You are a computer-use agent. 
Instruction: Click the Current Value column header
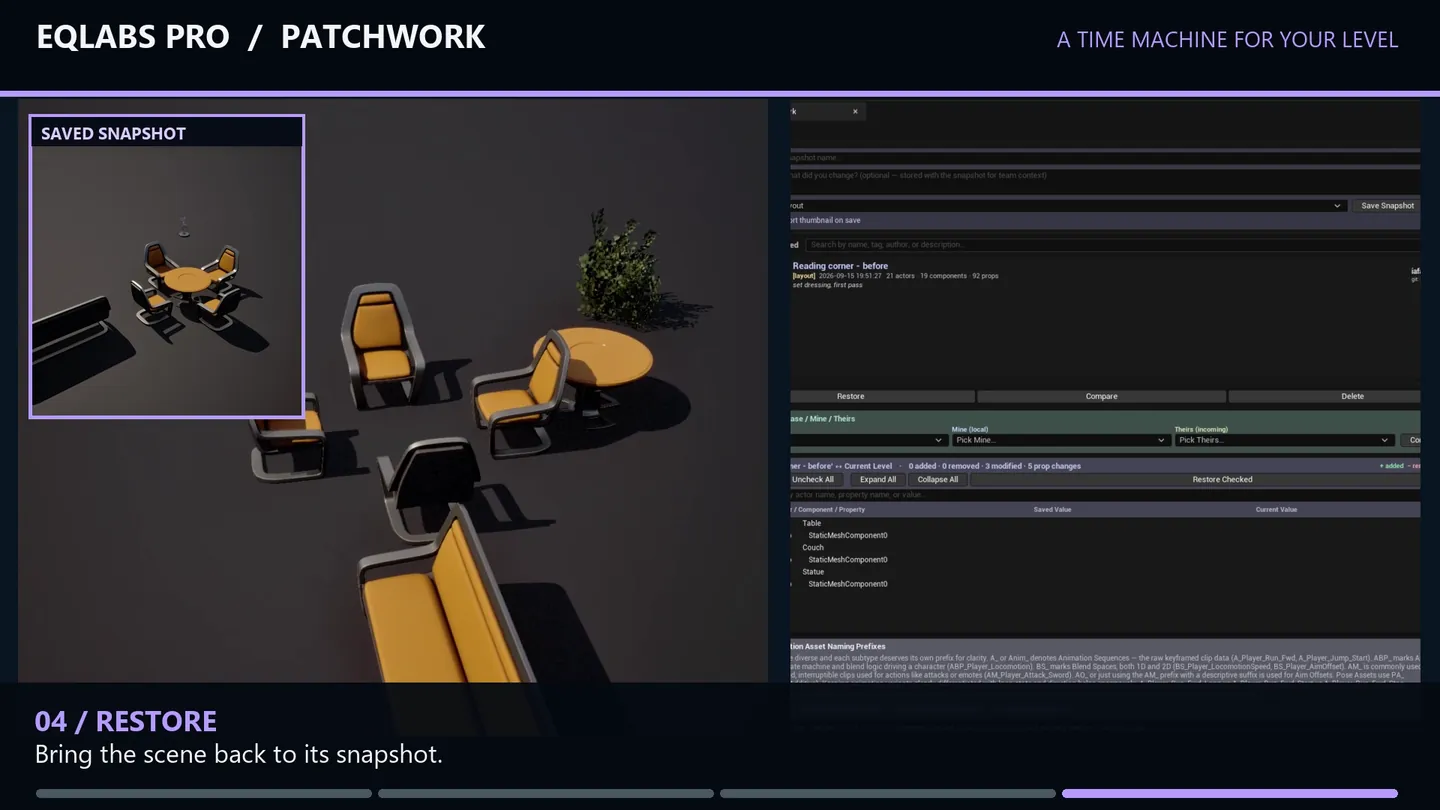click(x=1276, y=510)
